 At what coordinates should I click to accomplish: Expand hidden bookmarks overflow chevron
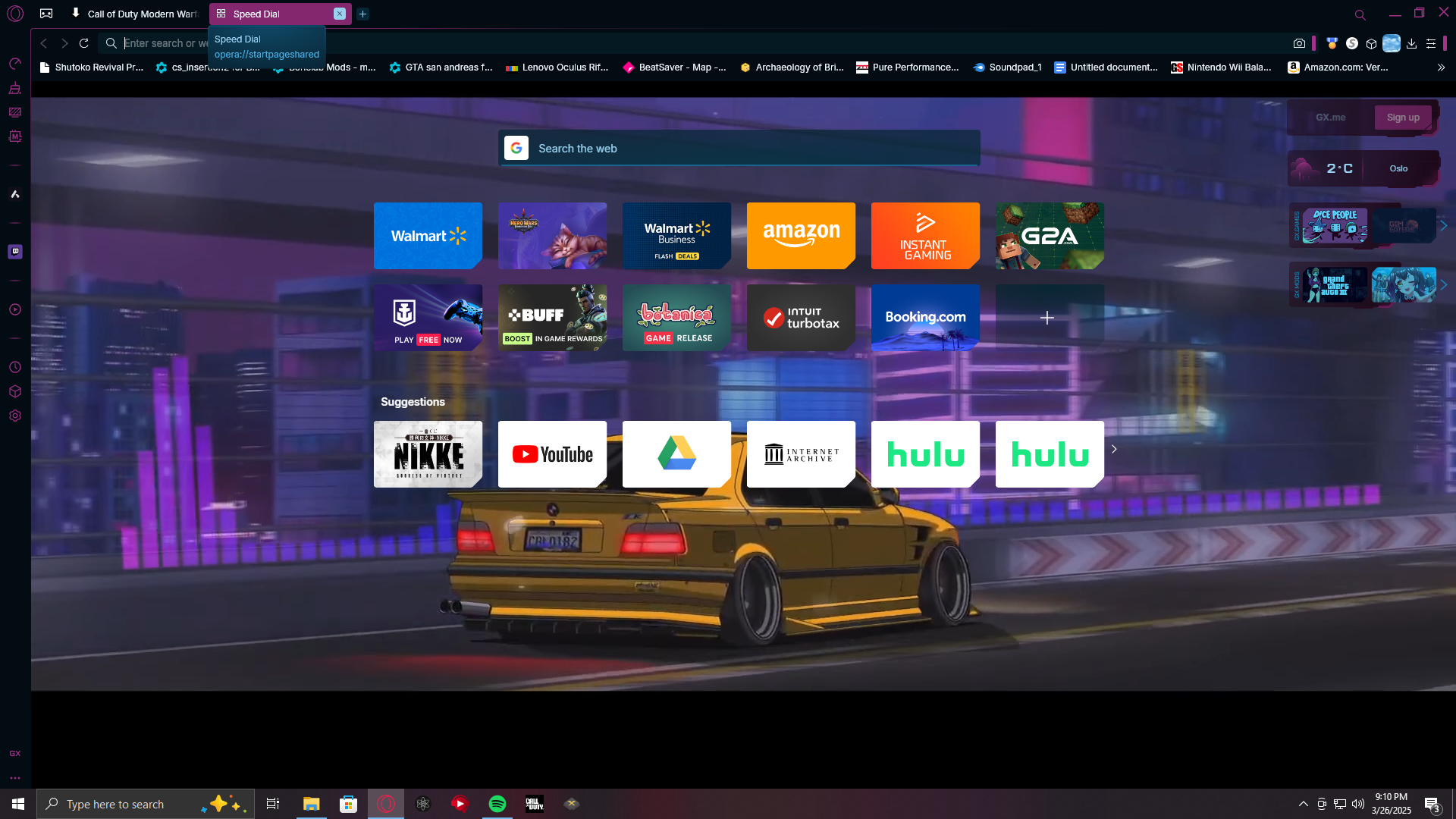coord(1441,67)
